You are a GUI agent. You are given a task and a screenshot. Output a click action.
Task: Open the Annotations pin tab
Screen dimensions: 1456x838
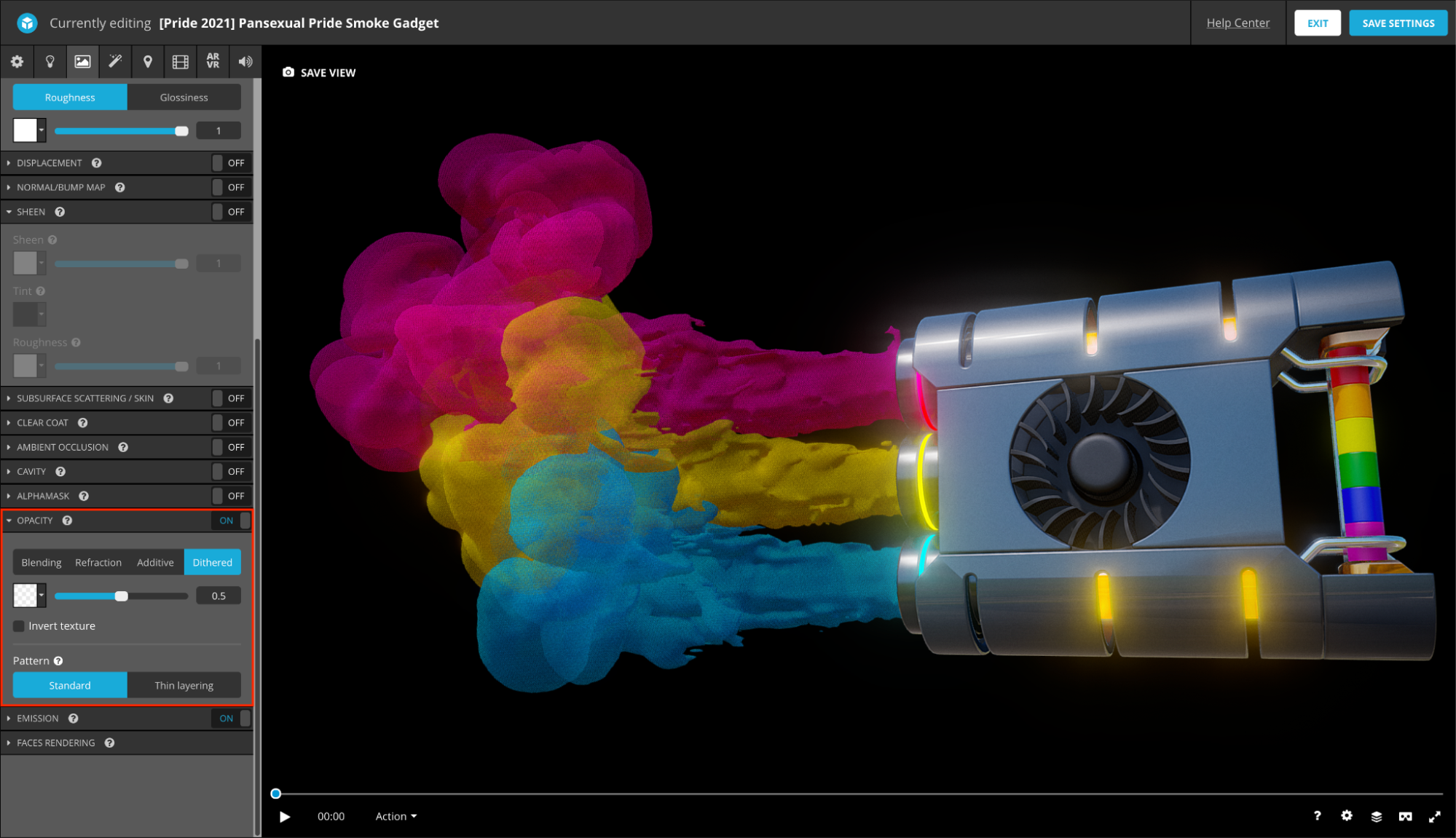(x=148, y=62)
